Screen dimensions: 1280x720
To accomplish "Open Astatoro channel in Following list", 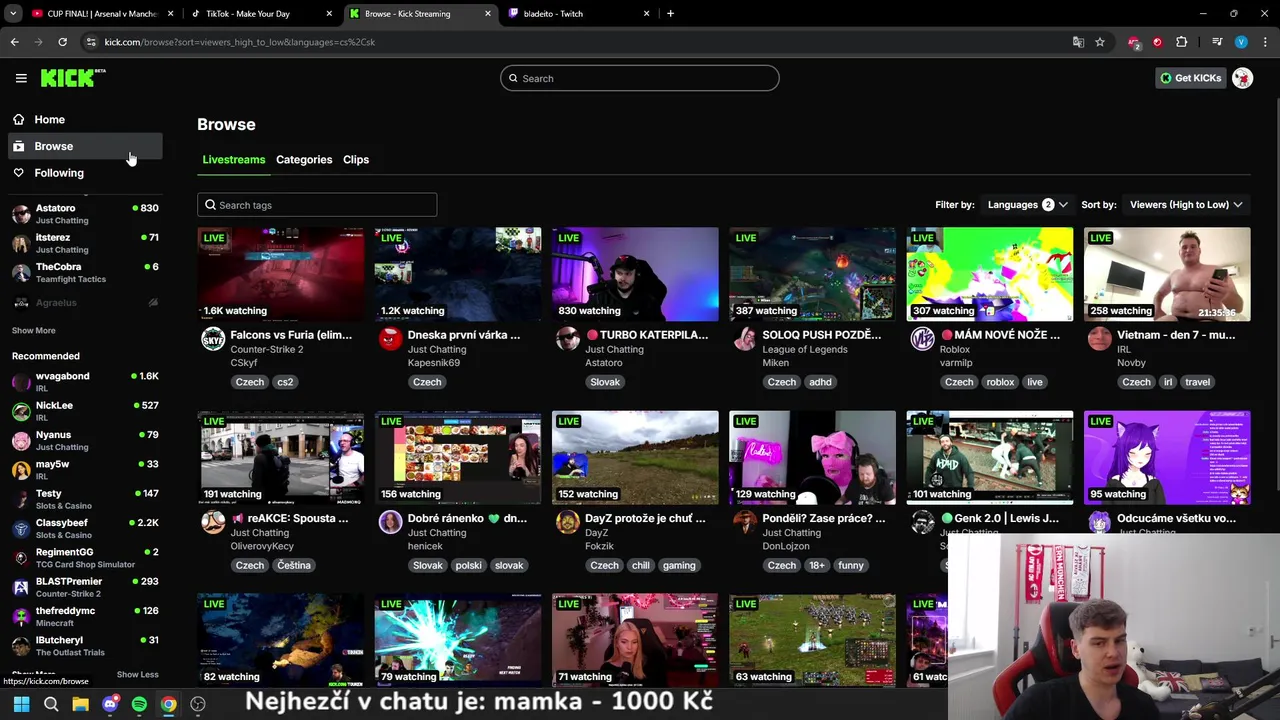I will coord(85,213).
